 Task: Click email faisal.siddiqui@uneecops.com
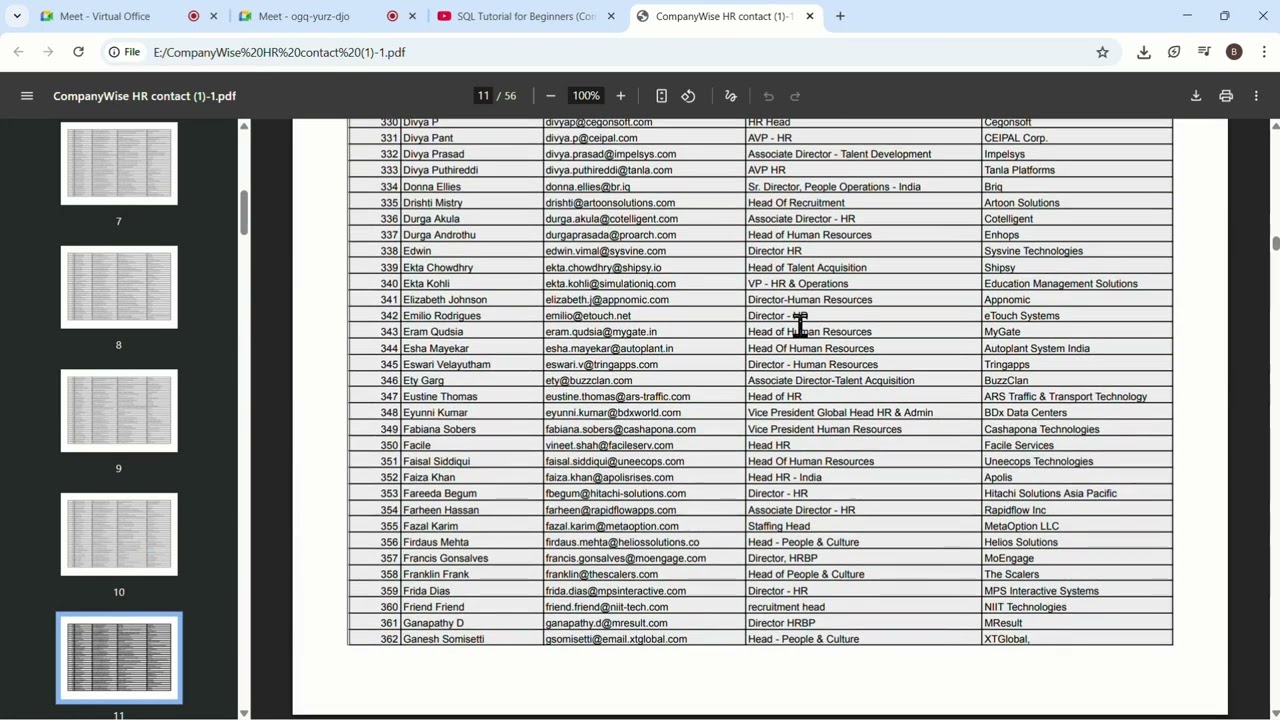[615, 462]
